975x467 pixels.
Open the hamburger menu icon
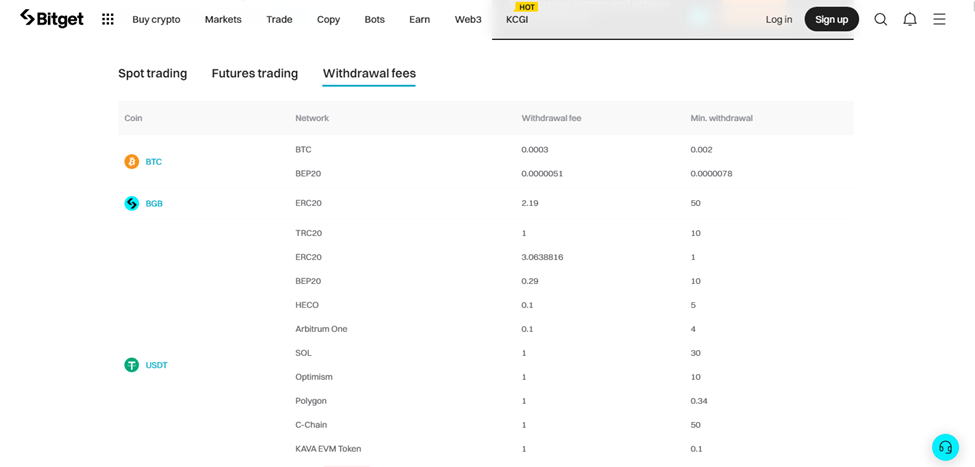click(x=940, y=19)
